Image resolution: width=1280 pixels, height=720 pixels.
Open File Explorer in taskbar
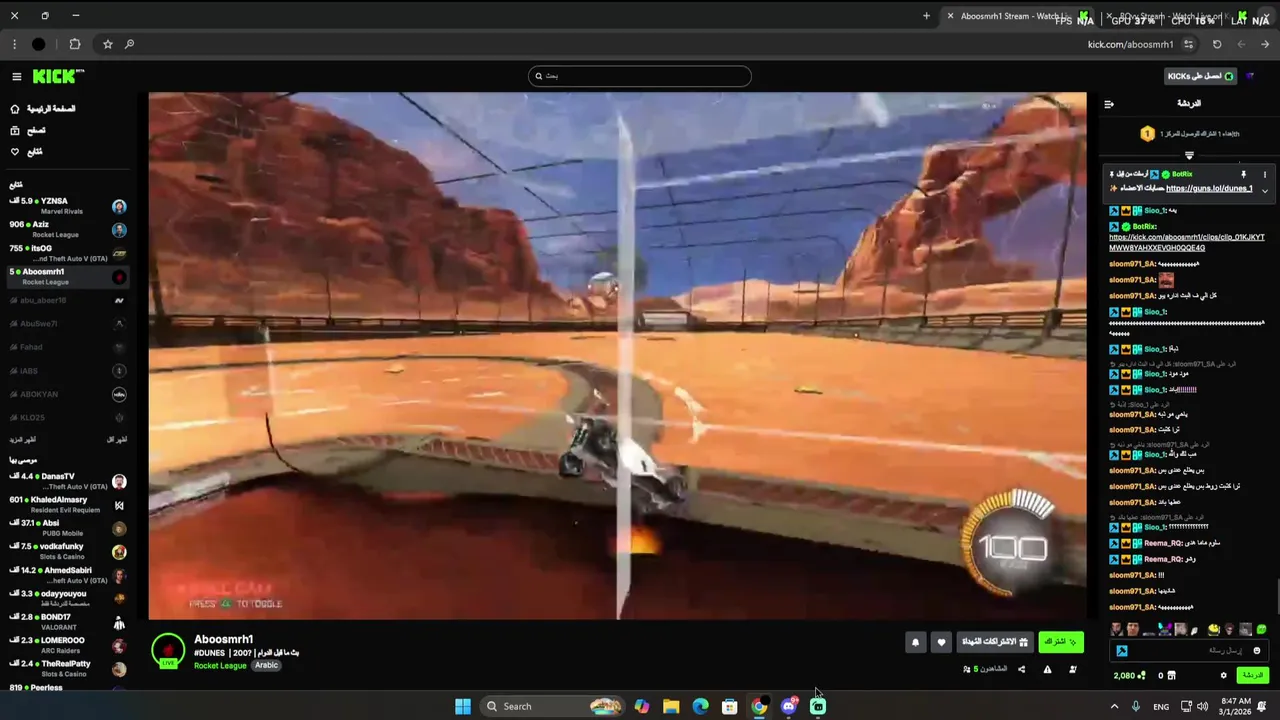(671, 706)
